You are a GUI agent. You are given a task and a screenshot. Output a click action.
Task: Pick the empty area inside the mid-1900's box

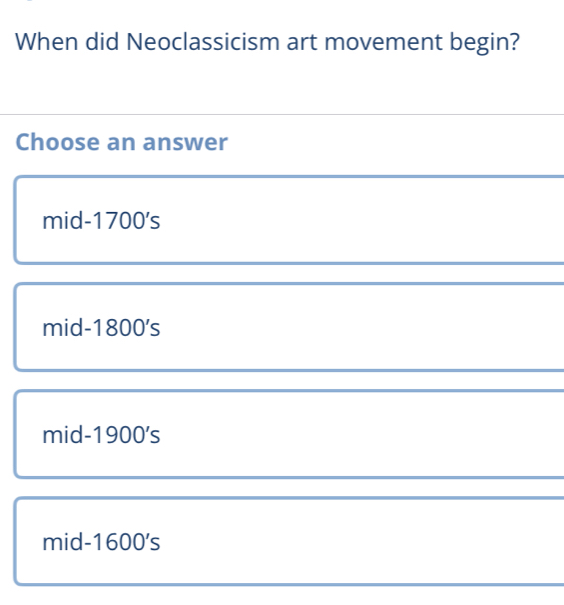(363, 434)
